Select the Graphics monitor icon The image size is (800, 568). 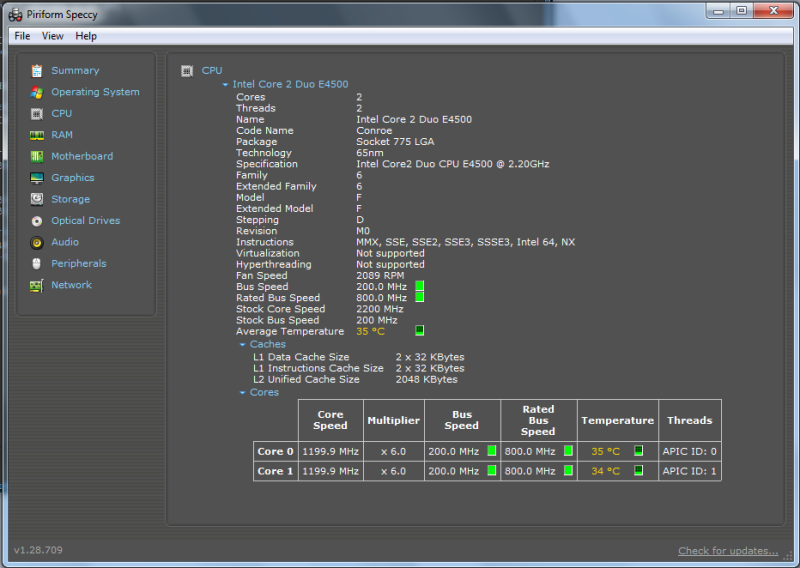pyautogui.click(x=37, y=178)
